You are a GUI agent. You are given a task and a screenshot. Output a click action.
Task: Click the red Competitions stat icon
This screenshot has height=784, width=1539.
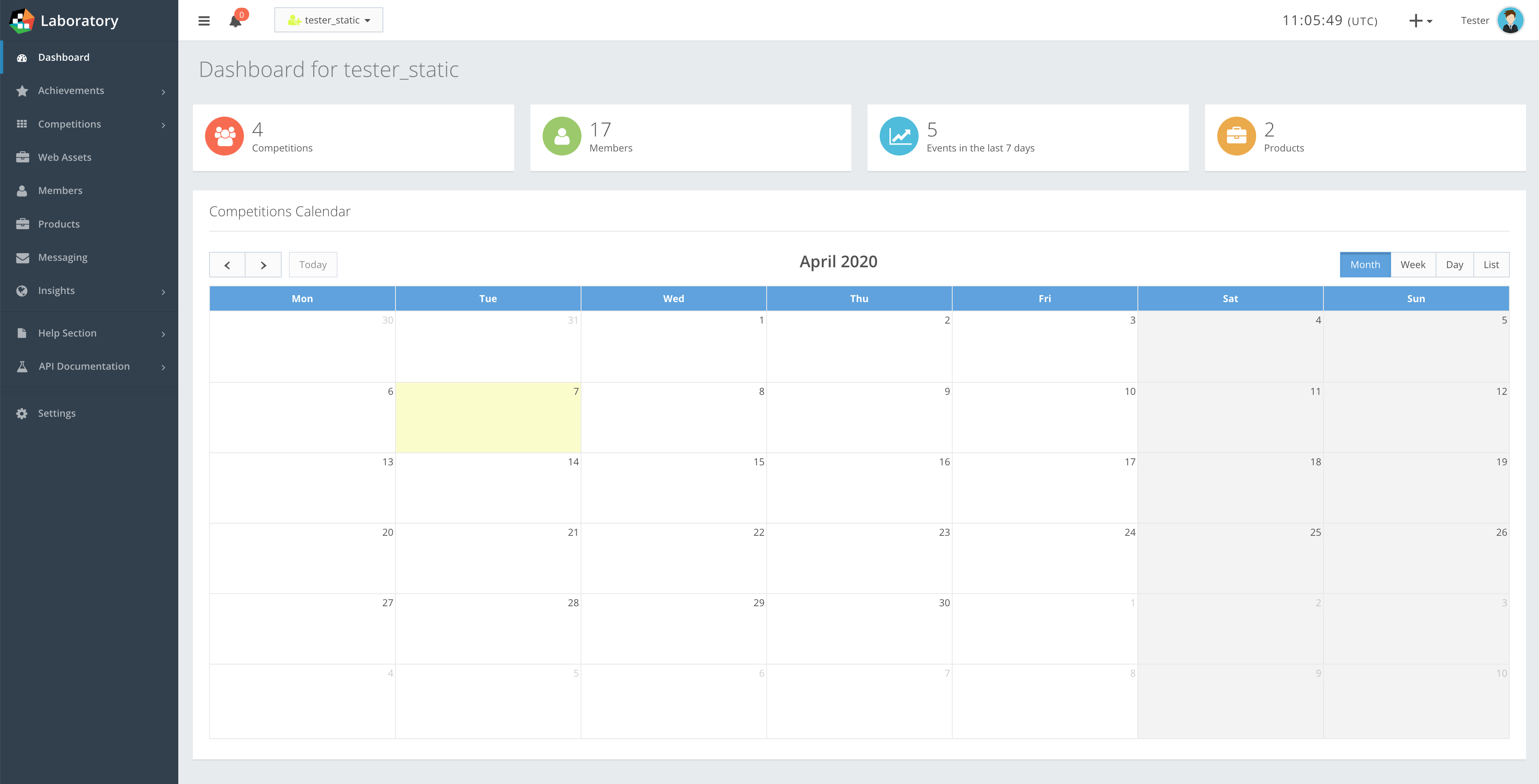pos(224,136)
